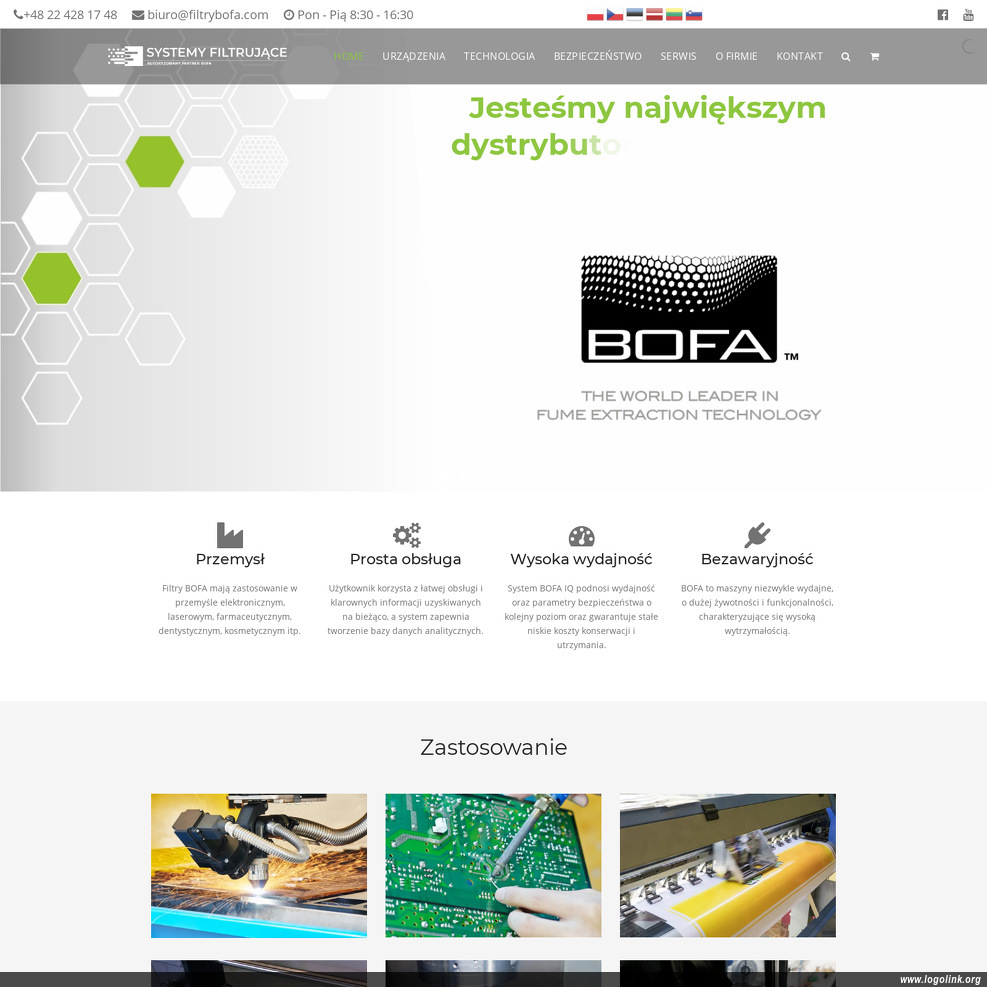
Task: Switch language via the Latvian flag
Action: click(654, 14)
